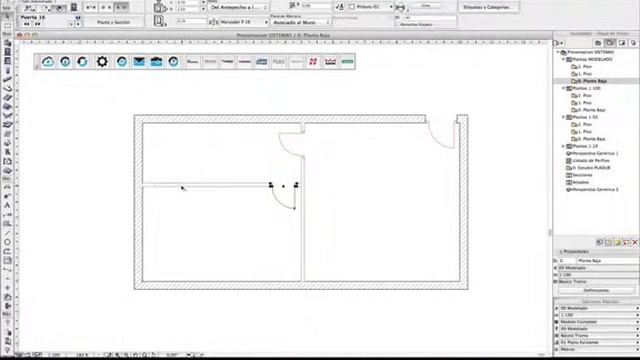
Task: Select 0. Planta Baja under Plantas MODELADO
Action: (x=591, y=81)
